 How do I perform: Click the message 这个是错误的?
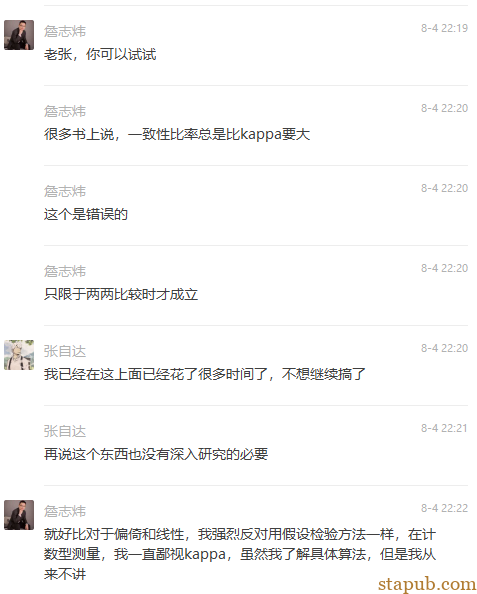pyautogui.click(x=86, y=215)
